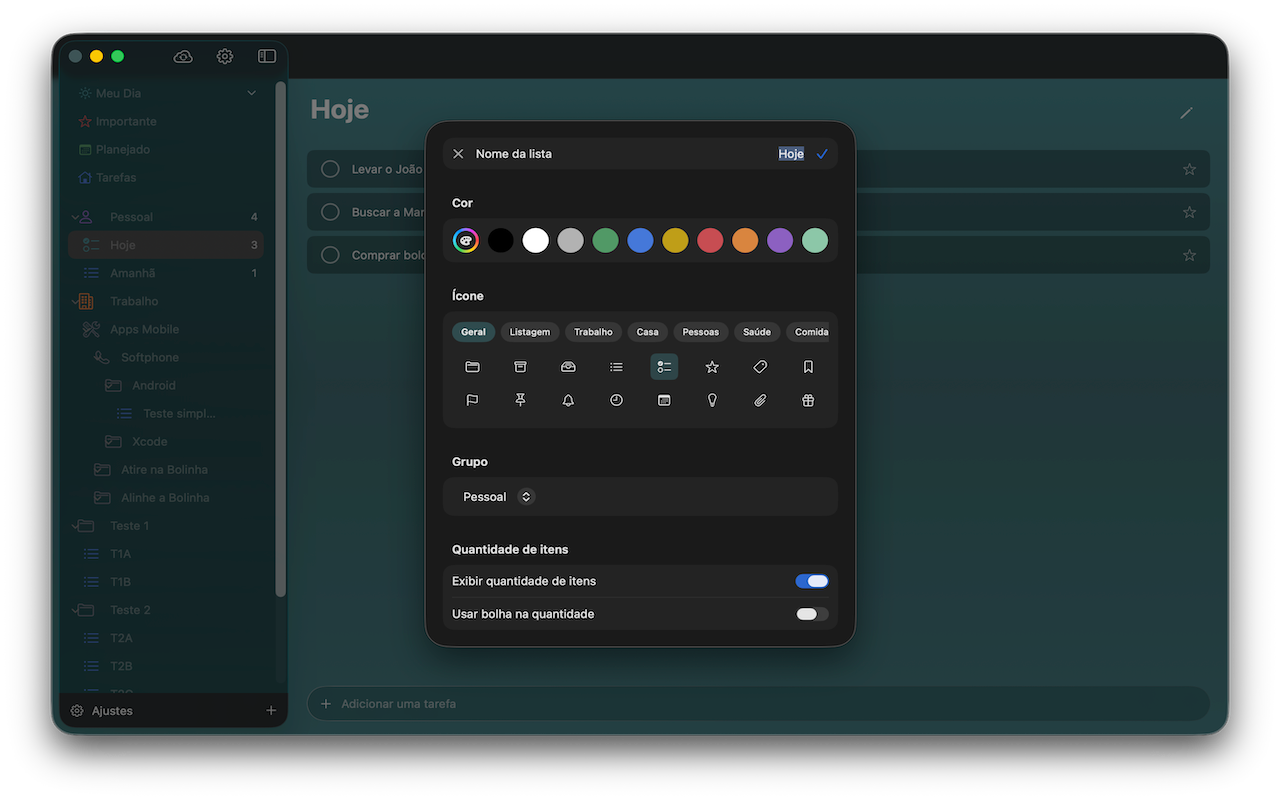Open settings via the toolbar gear icon
Viewport: 1280px width, 800px height.
pos(225,56)
